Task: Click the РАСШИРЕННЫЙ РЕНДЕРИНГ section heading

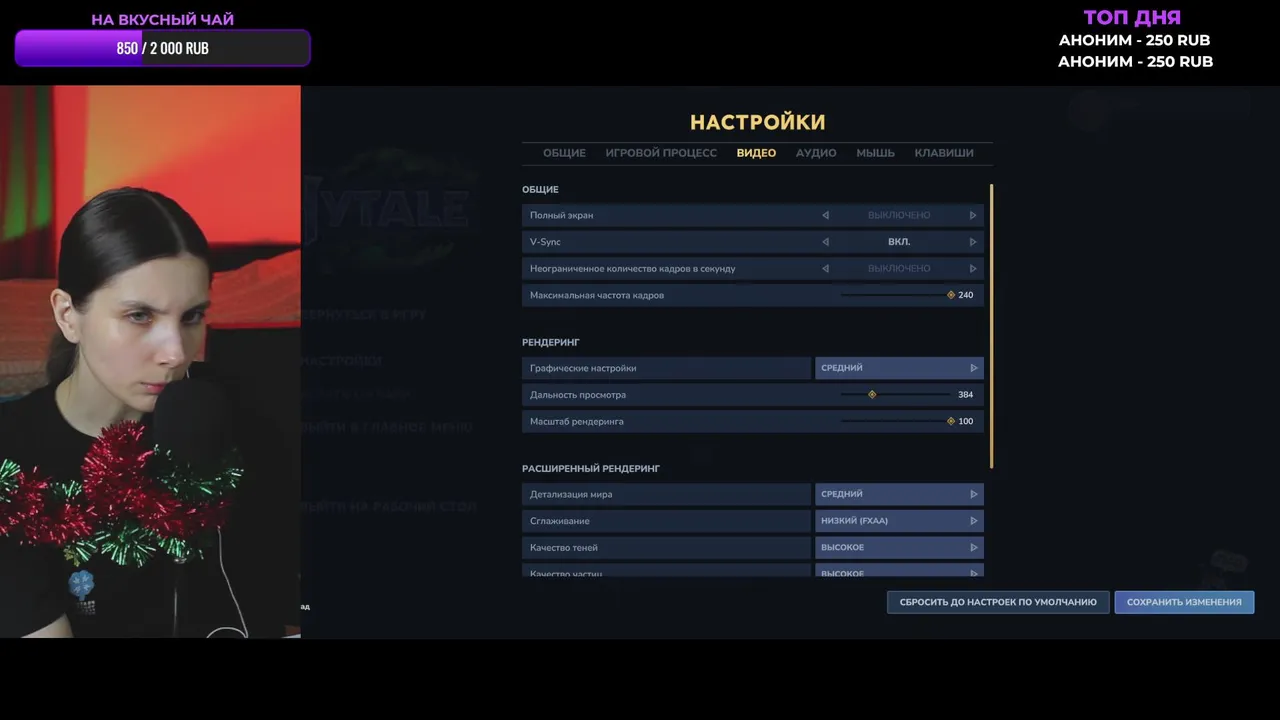Action: click(591, 468)
